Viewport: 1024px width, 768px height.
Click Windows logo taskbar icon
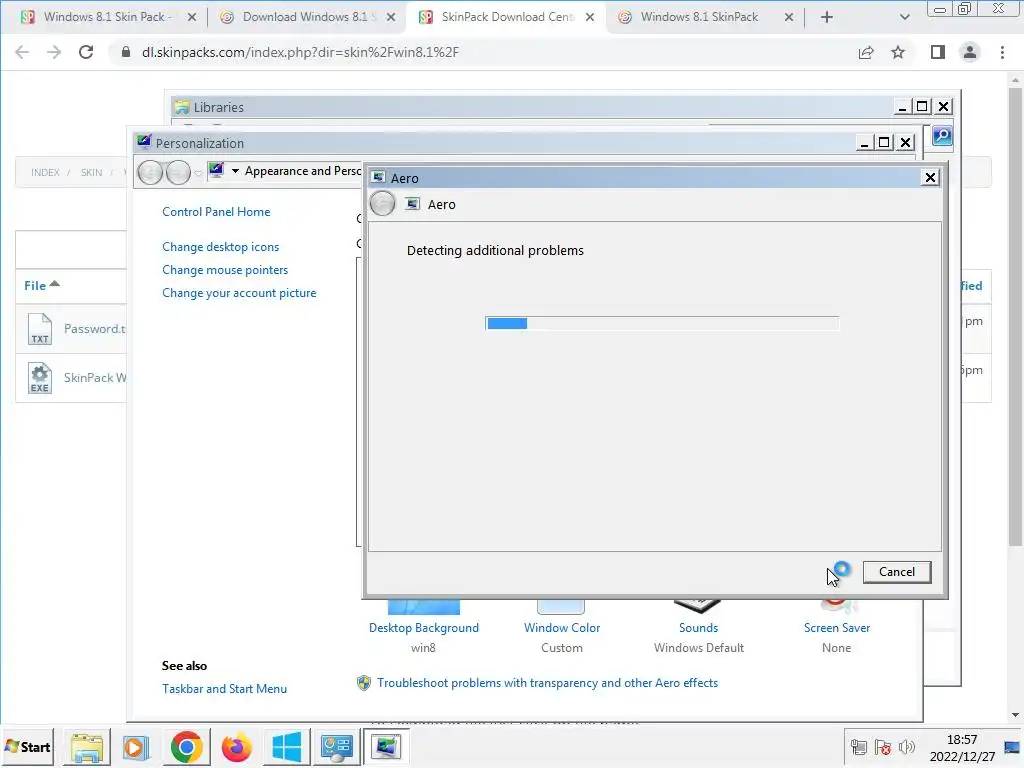pyautogui.click(x=287, y=747)
